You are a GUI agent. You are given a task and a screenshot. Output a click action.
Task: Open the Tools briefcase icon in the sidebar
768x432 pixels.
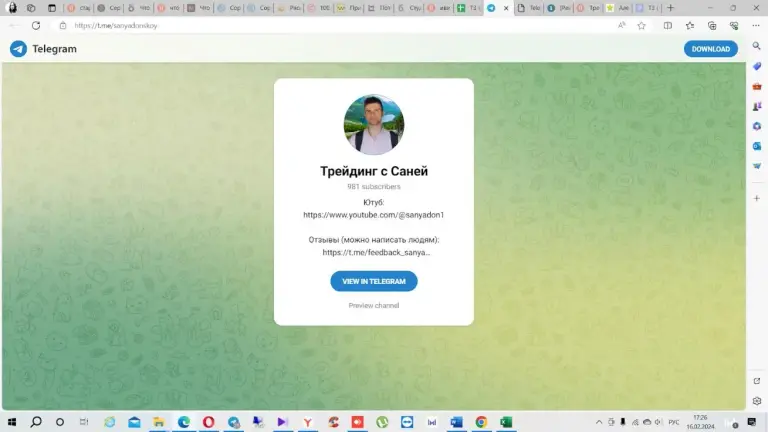click(757, 86)
